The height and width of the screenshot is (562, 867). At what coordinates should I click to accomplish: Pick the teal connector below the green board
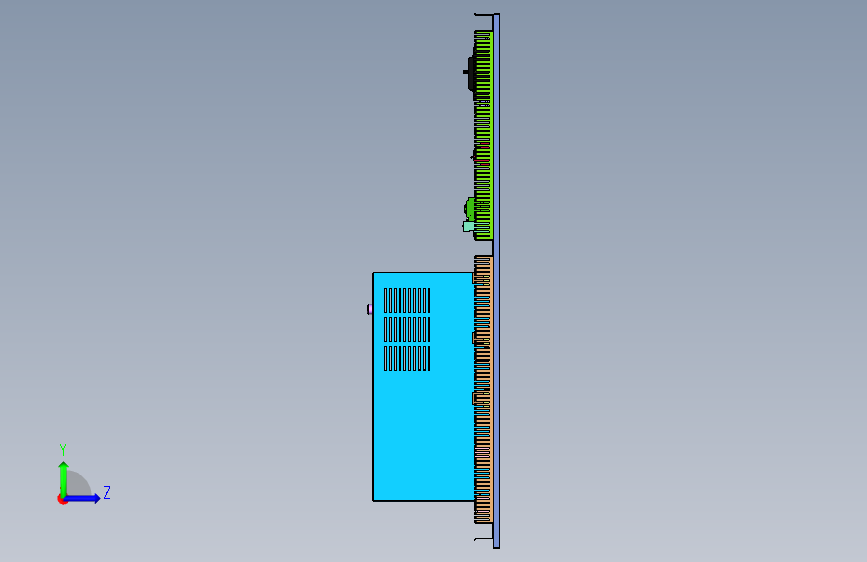click(x=468, y=226)
